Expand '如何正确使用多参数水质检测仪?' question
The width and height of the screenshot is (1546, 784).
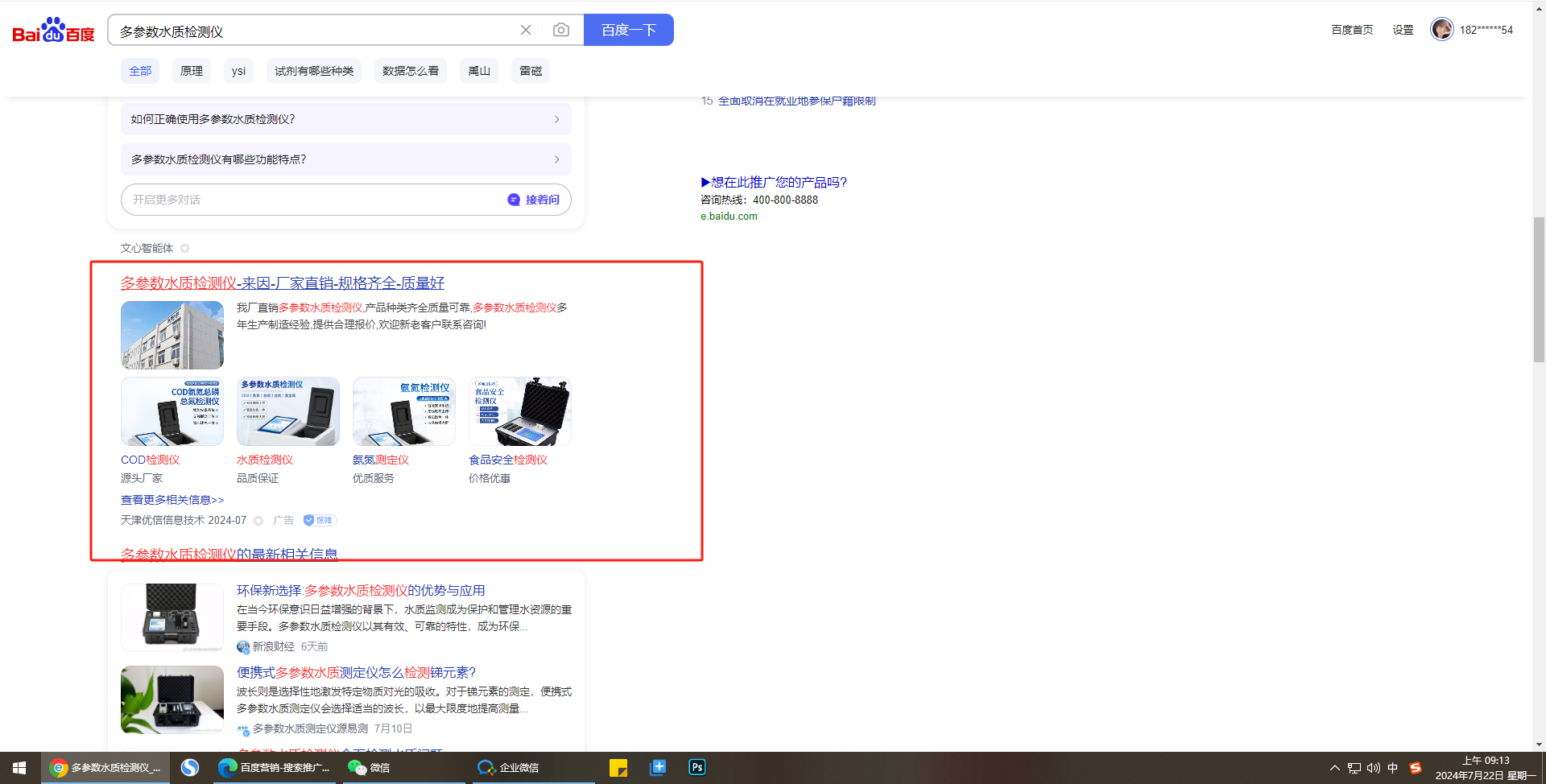346,119
